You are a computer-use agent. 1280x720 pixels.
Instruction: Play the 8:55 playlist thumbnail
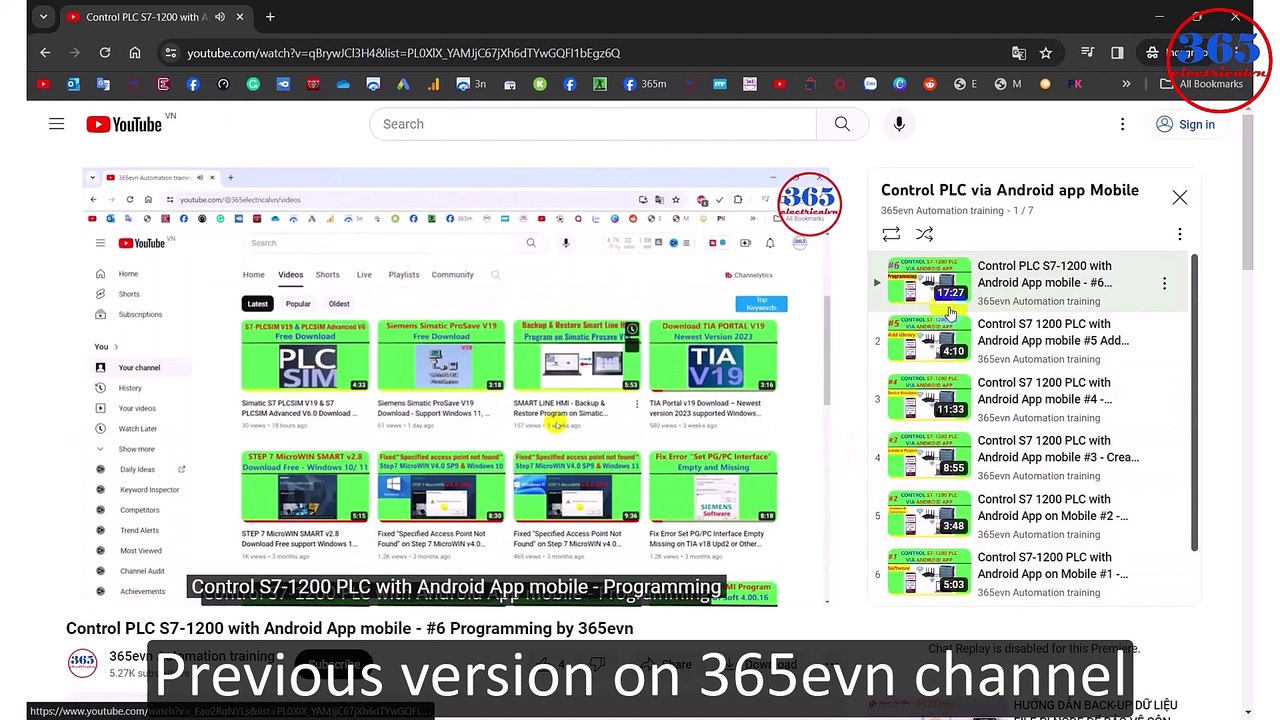point(929,457)
